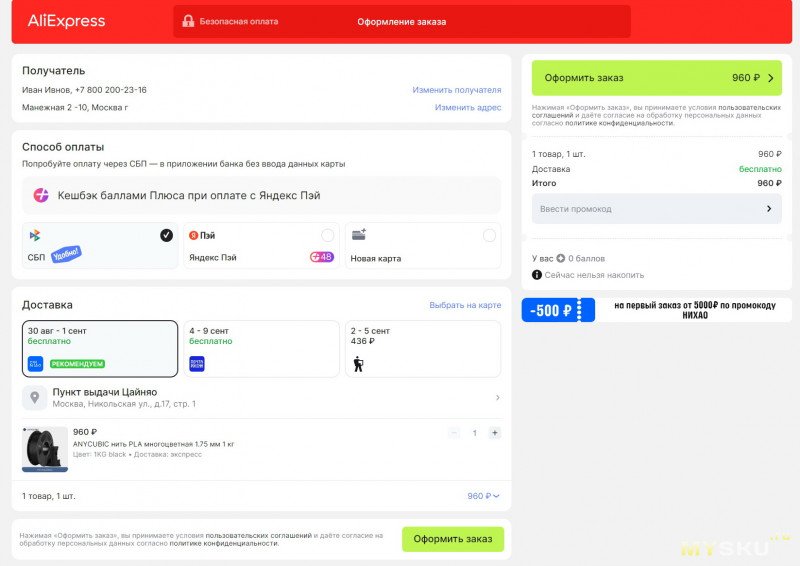The image size is (800, 566).
Task: Click the quantity value 1
Action: tap(474, 433)
